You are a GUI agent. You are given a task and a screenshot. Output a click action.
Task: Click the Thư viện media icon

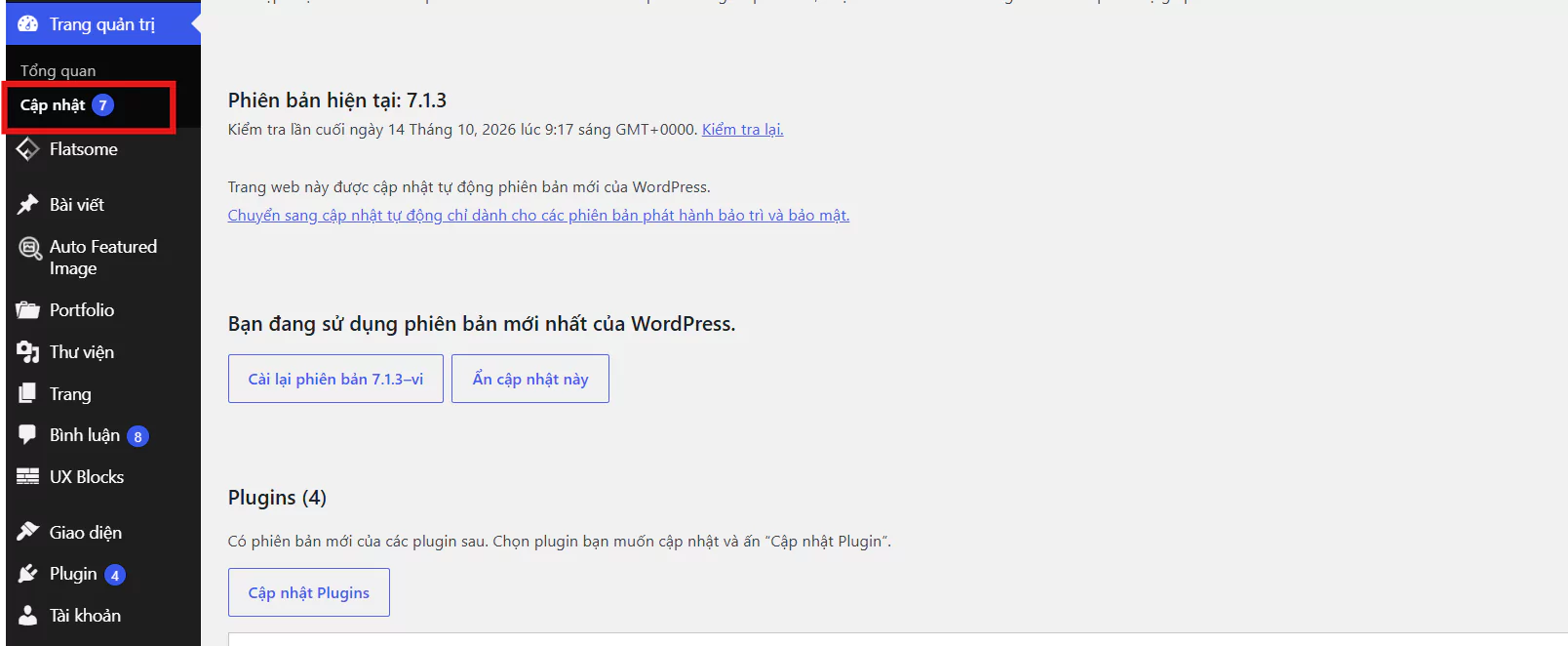[x=28, y=352]
